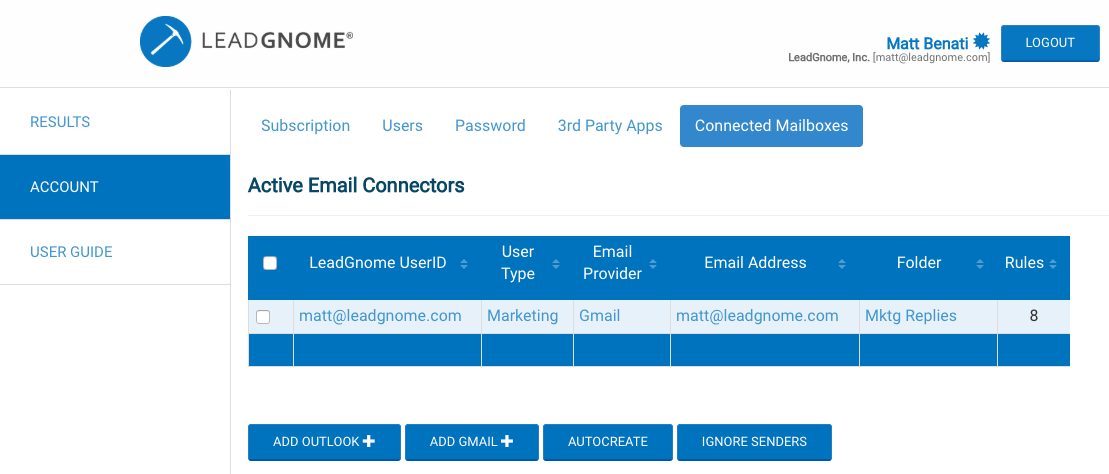Click the Email Provider column header label
The width and height of the screenshot is (1109, 474).
click(x=612, y=262)
